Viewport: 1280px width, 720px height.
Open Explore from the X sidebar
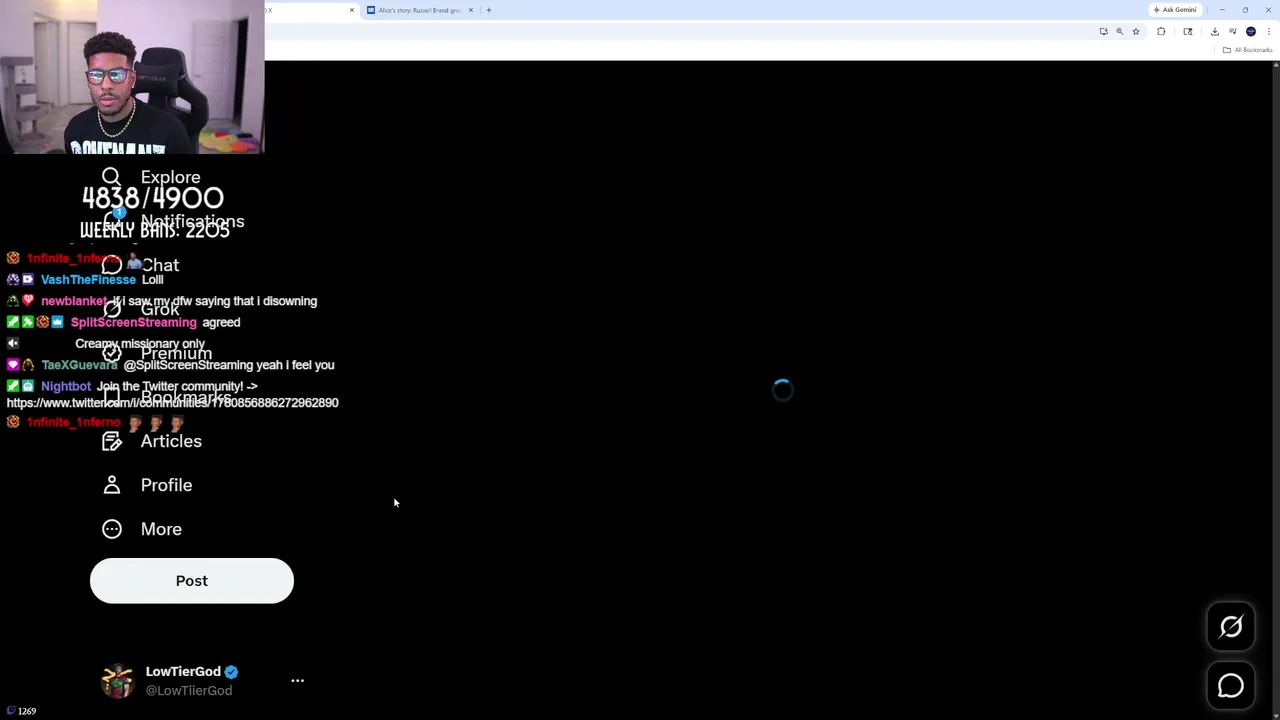152,177
